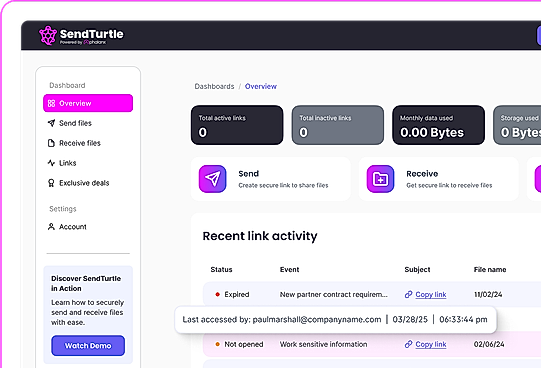
Task: Click the Settings sidebar section label
Action: [63, 209]
